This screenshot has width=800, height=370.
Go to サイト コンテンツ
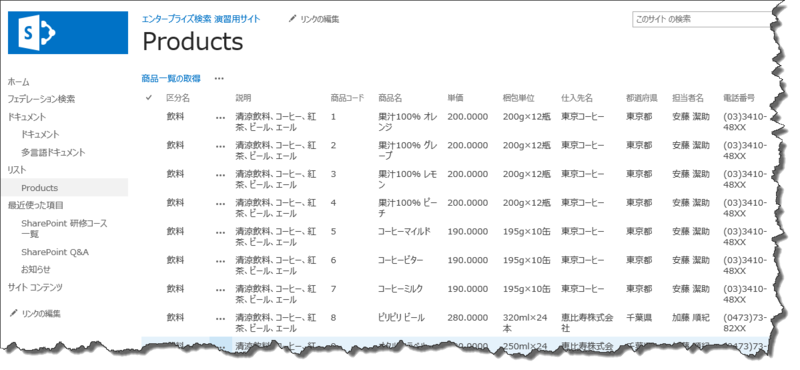click(x=35, y=287)
